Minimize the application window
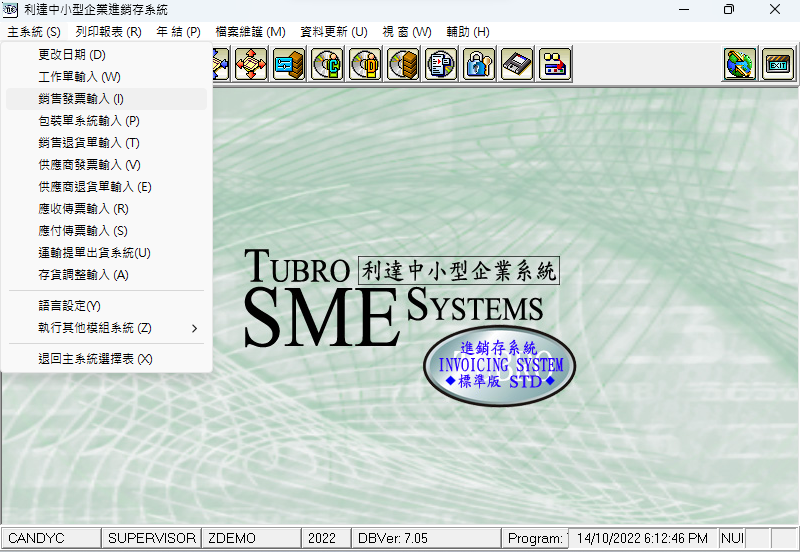 pyautogui.click(x=684, y=10)
